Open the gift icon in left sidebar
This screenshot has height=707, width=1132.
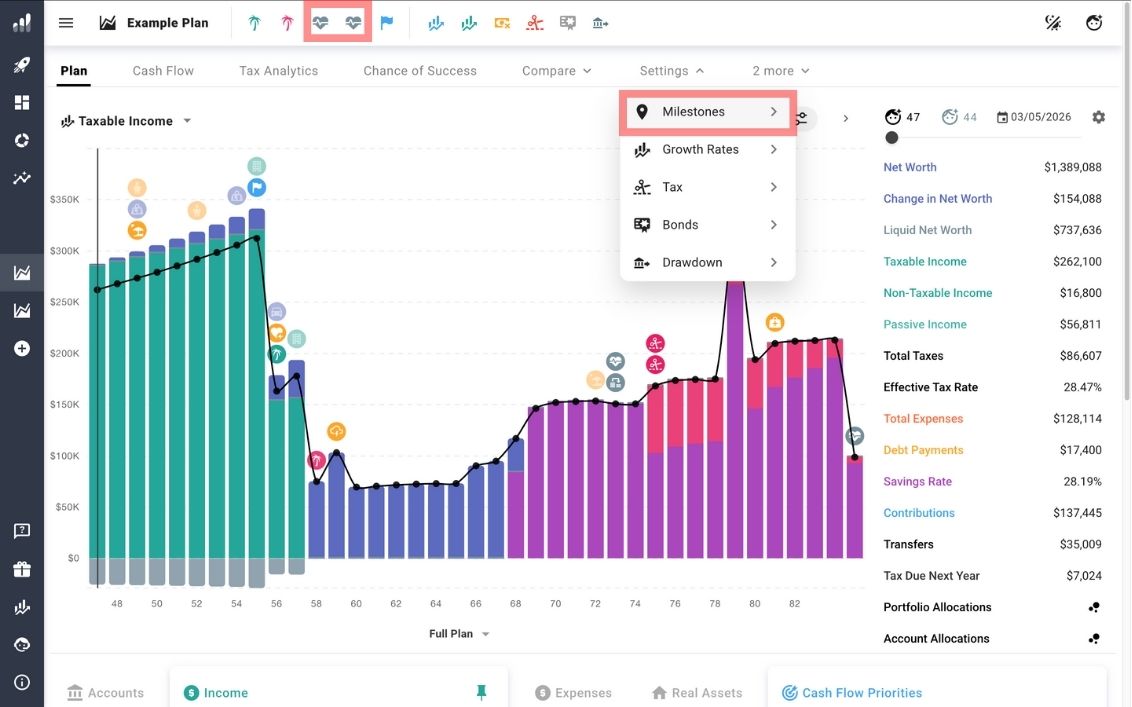tap(21, 569)
